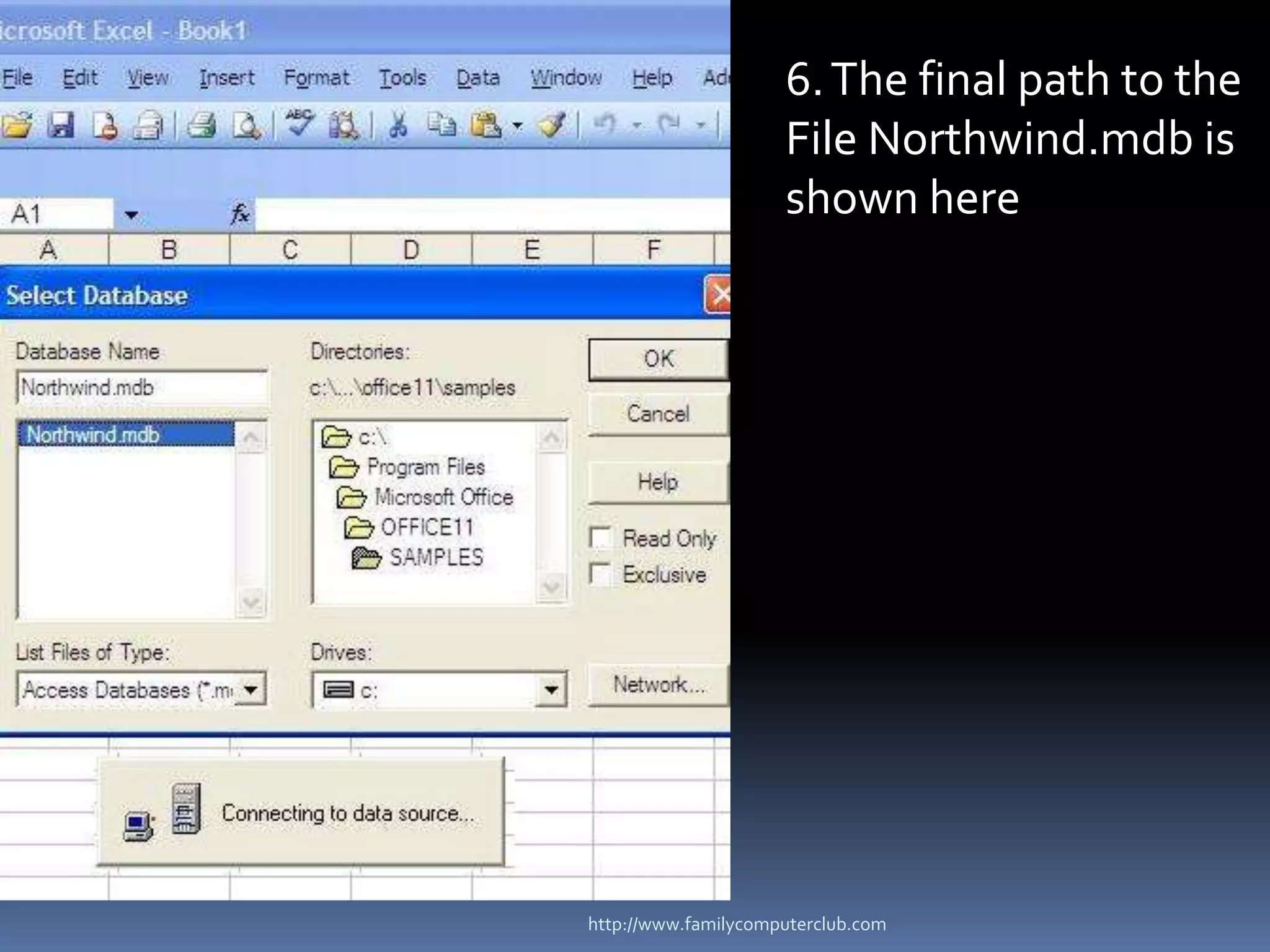The image size is (1270, 952).
Task: Open the Paste options dropdown arrow
Action: tap(518, 126)
